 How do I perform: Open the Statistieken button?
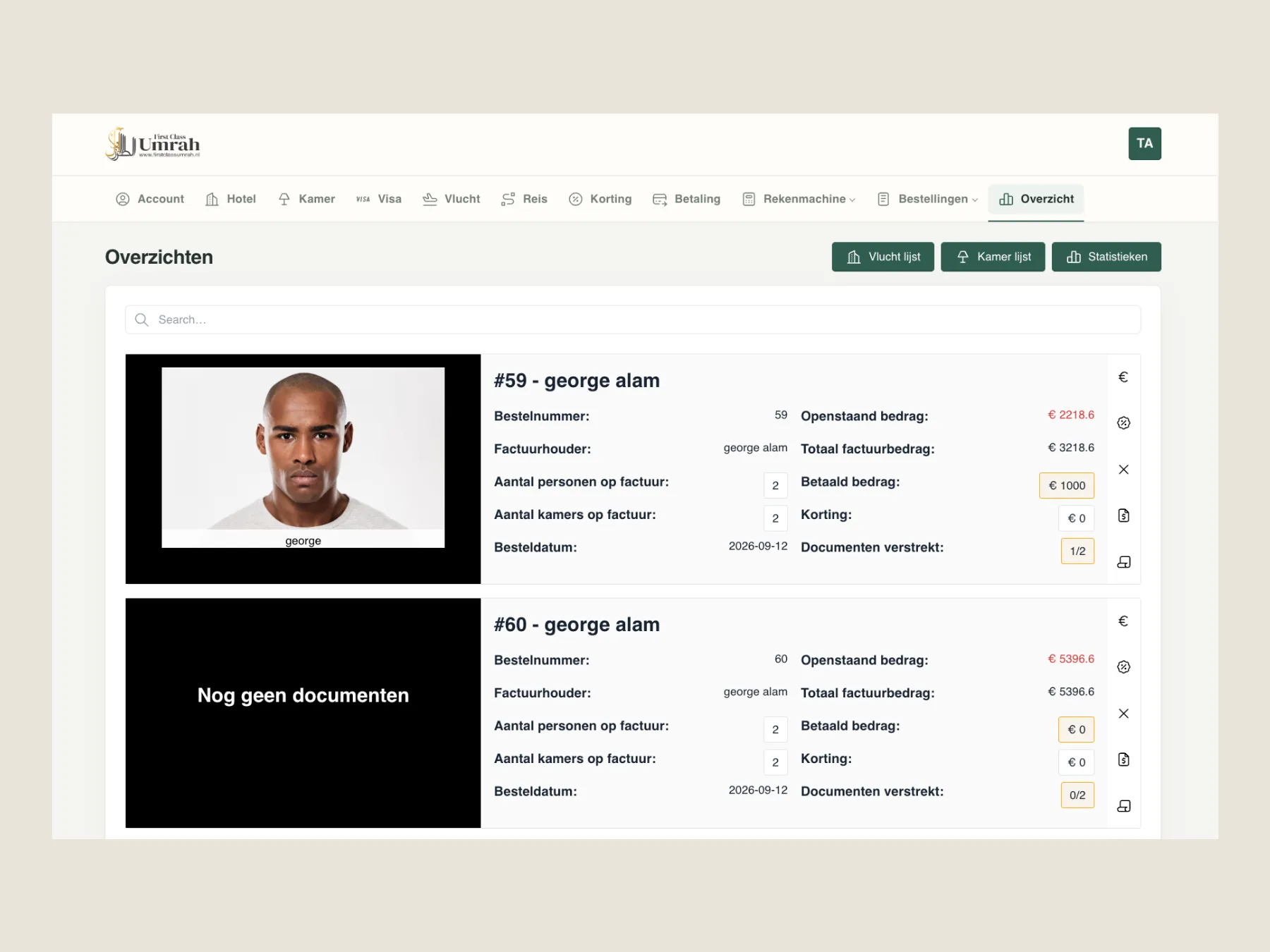[1106, 257]
